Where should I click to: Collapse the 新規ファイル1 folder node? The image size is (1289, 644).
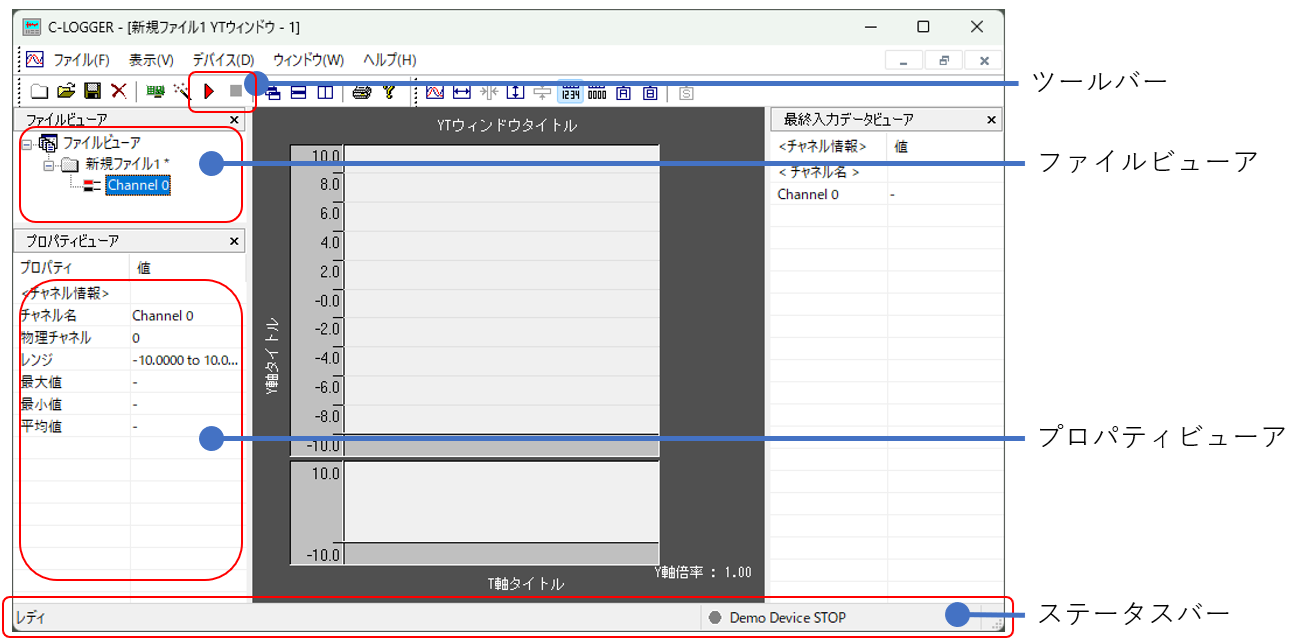[48, 165]
